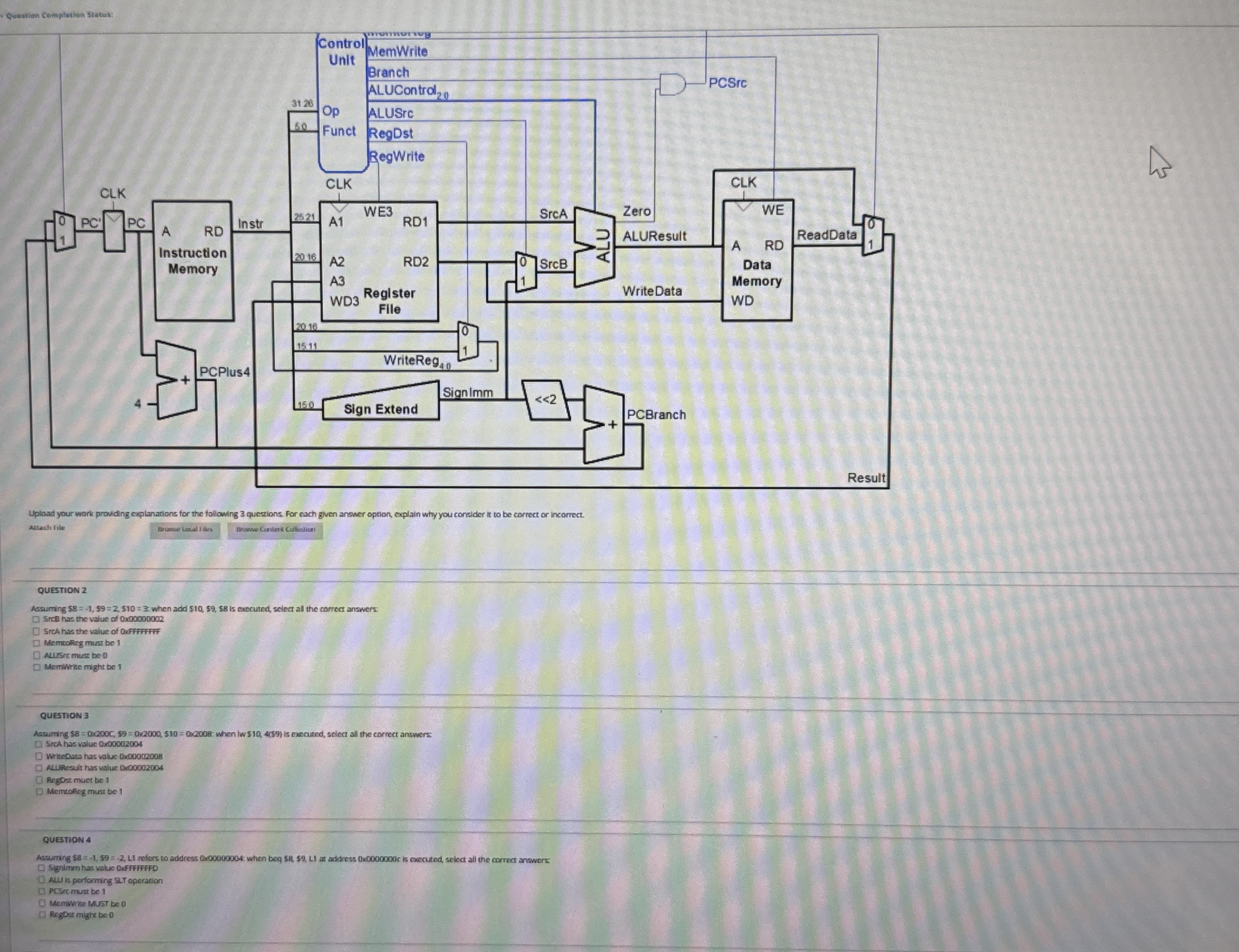The image size is (1239, 952).
Task: Select 'ALUSrc must be 0' checkbox
Action: pos(36,656)
